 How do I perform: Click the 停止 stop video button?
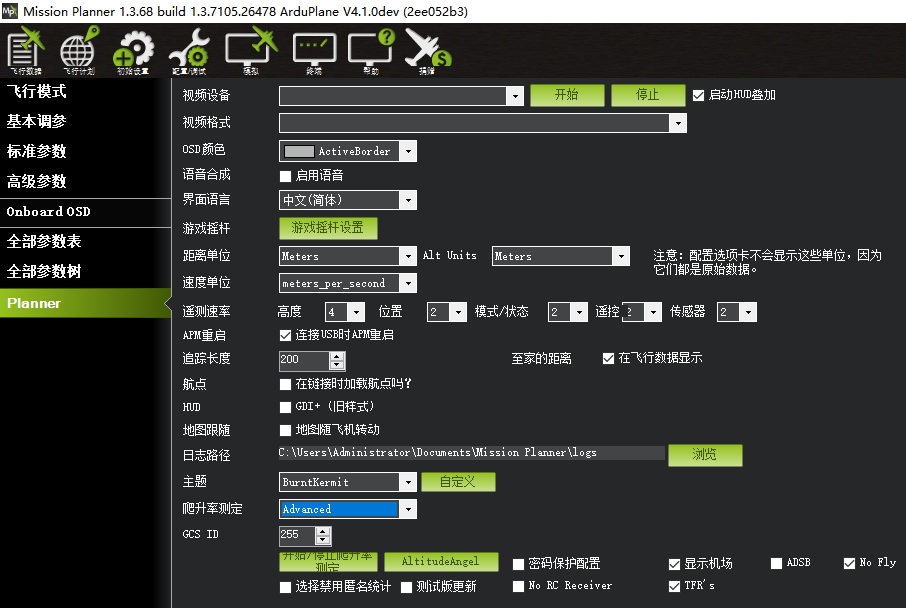click(648, 95)
